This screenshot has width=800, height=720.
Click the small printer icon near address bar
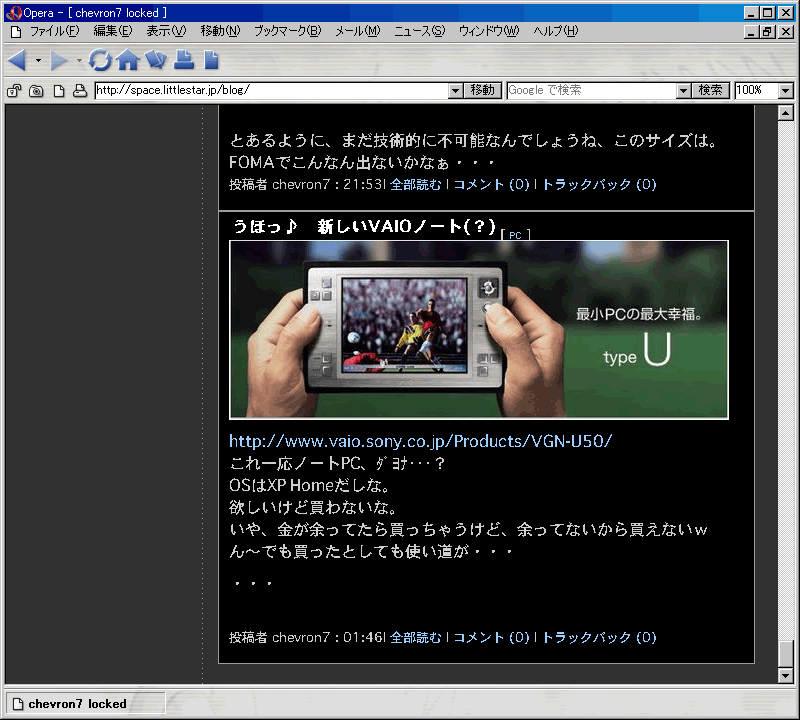coord(80,91)
